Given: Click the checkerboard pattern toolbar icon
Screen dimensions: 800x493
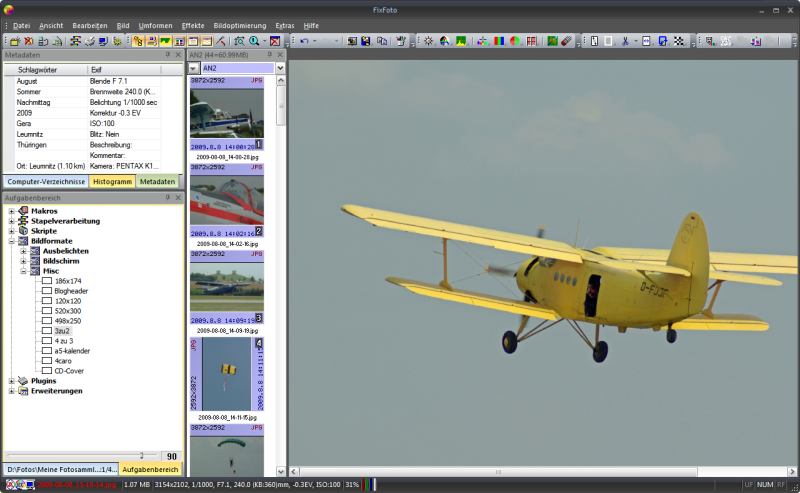Looking at the screenshot, I should point(679,41).
